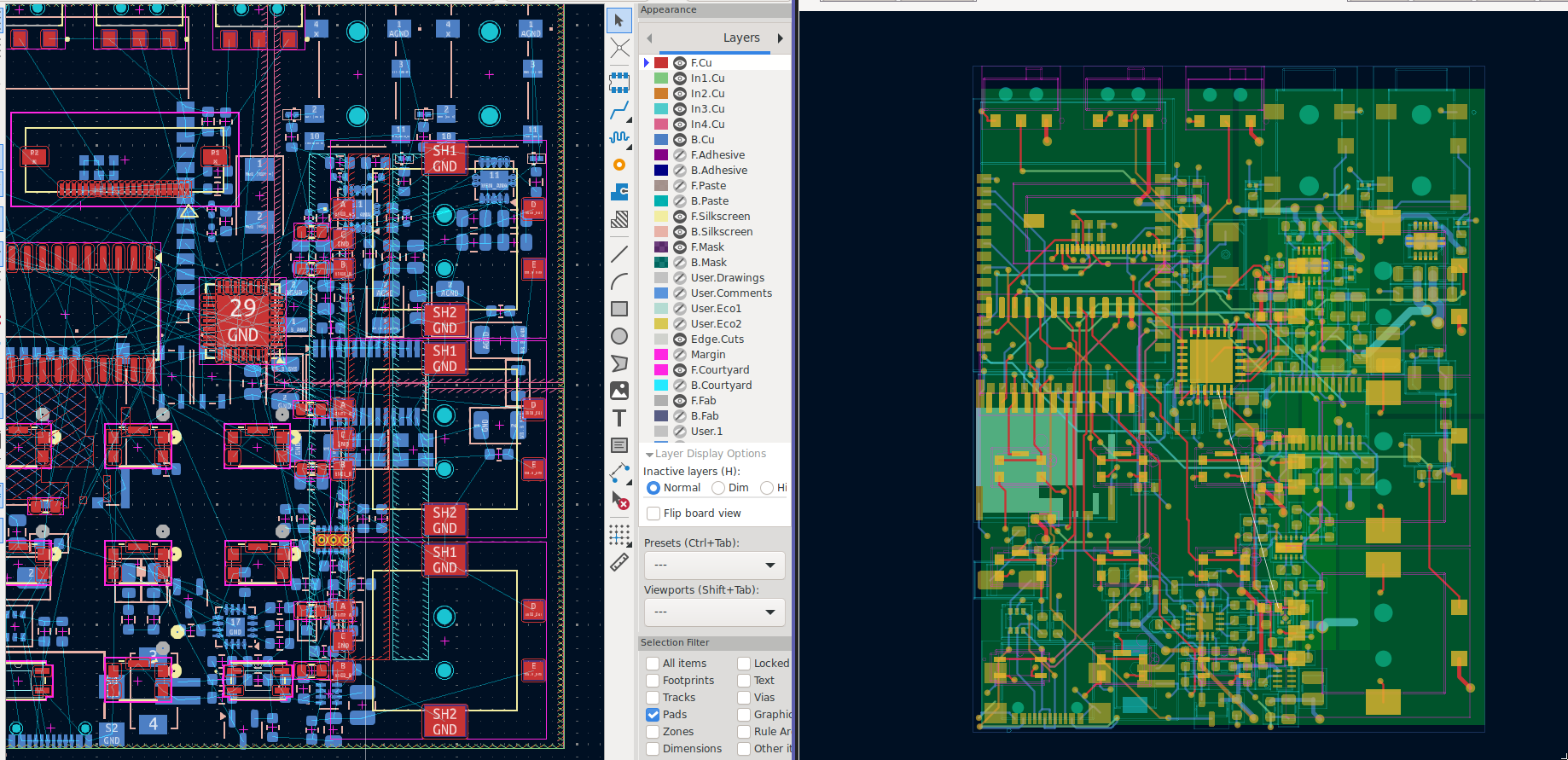Viewport: 1568px width, 760px height.
Task: Enable the Flip board view checkbox
Action: coord(653,513)
